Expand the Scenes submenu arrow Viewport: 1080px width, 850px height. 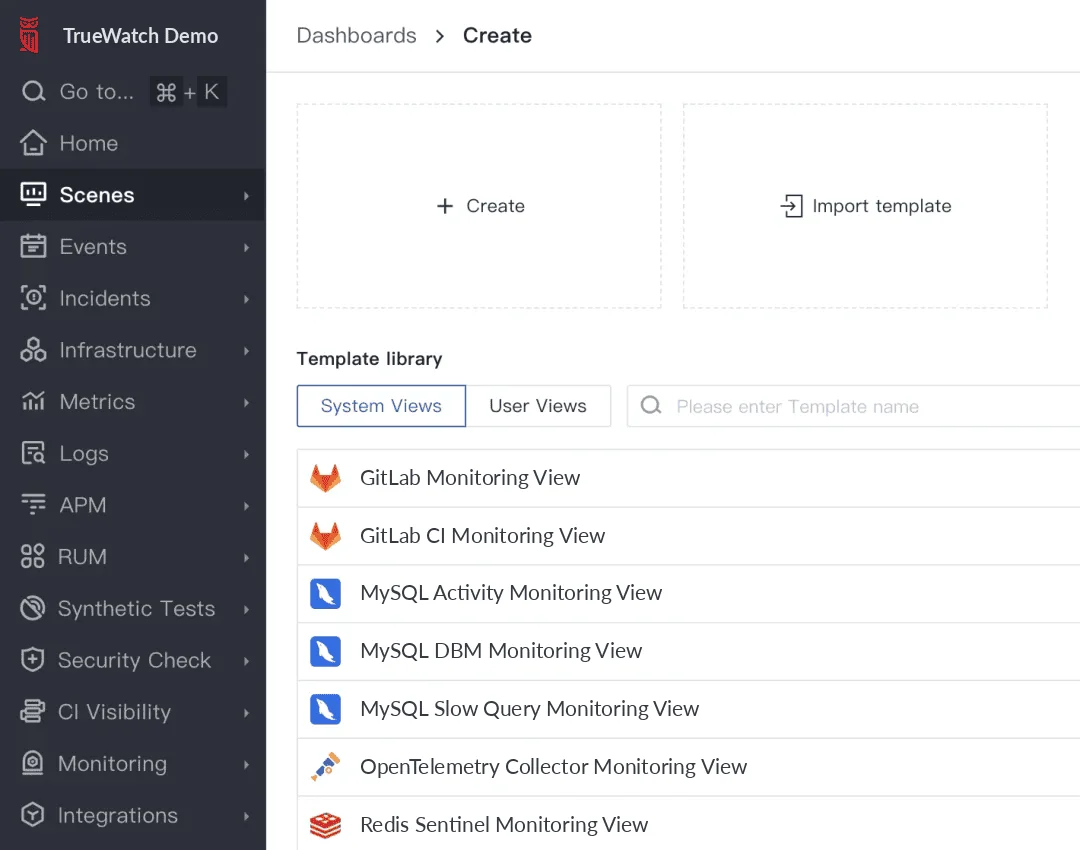(246, 196)
